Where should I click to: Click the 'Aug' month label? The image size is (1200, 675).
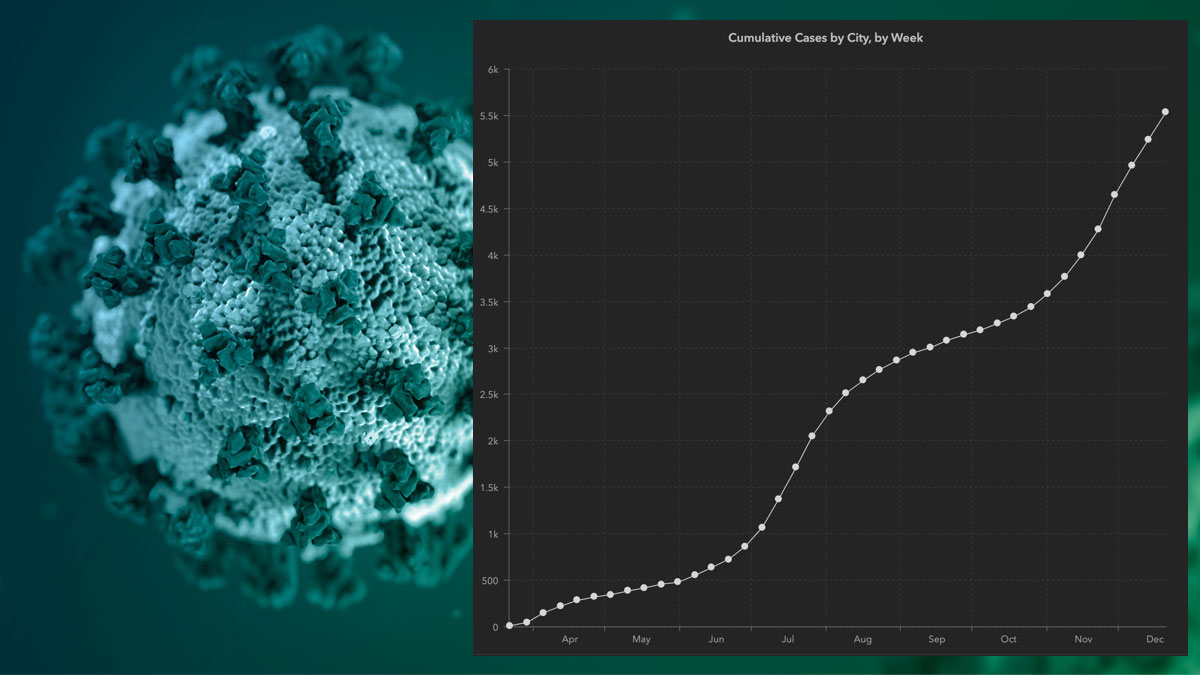coord(863,639)
